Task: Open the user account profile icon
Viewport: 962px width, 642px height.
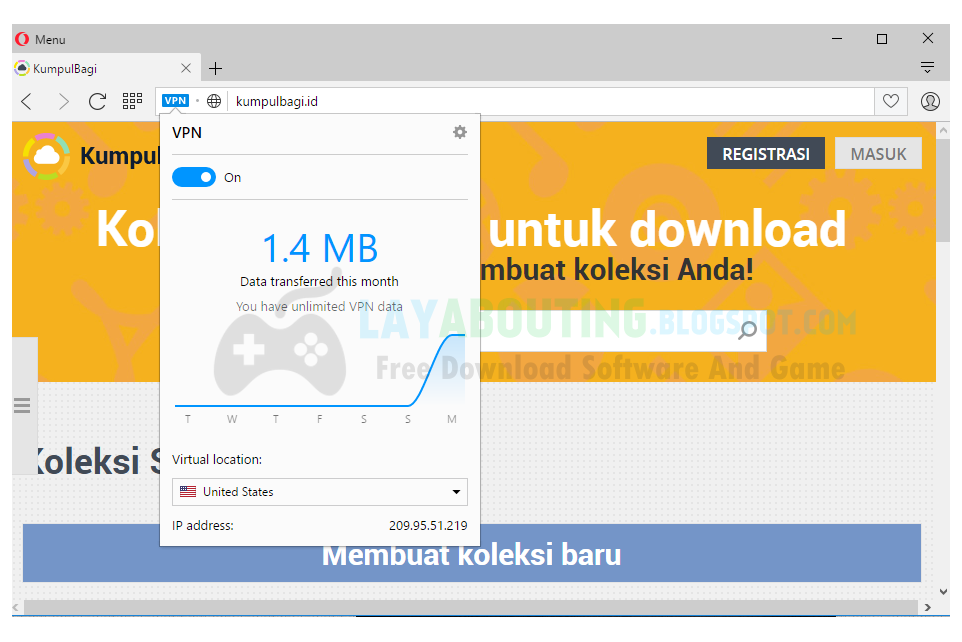Action: 930,101
